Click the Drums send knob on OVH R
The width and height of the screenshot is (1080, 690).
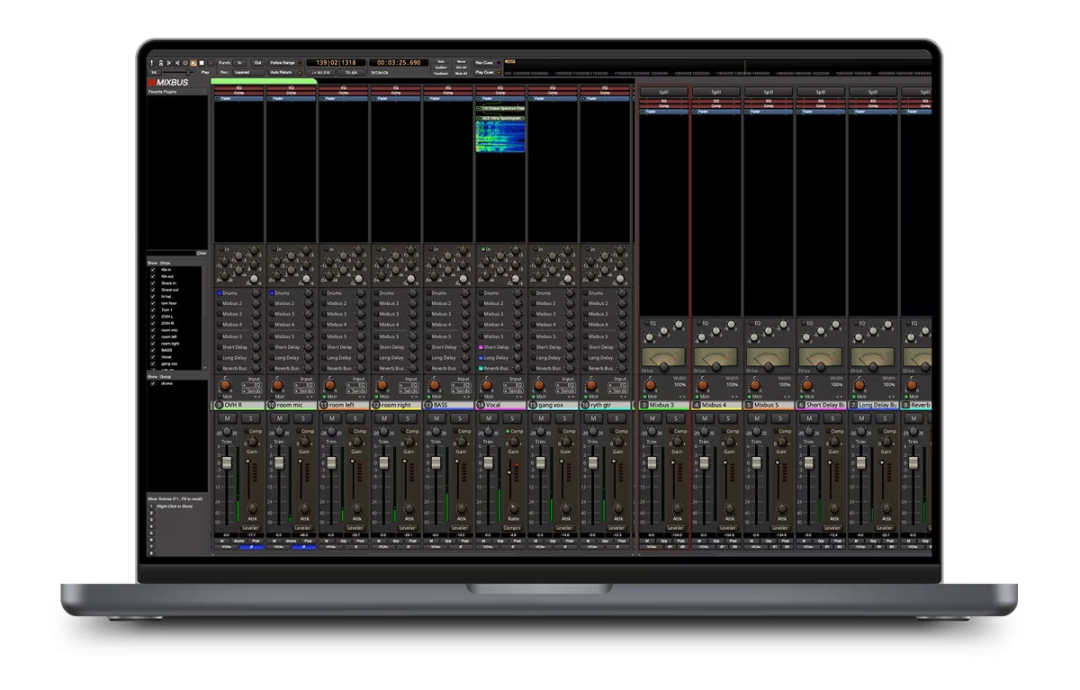tap(256, 293)
